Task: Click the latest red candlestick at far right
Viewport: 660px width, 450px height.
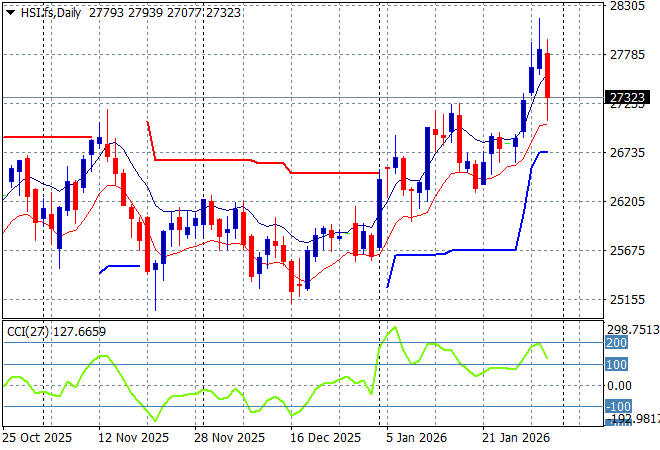Action: coord(548,76)
